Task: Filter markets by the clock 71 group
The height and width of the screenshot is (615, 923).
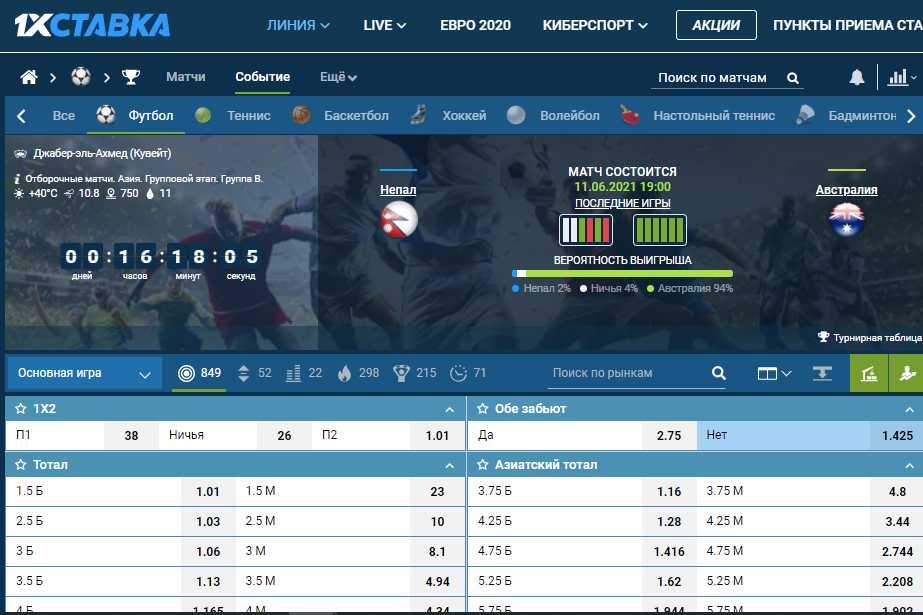Action: (x=468, y=373)
